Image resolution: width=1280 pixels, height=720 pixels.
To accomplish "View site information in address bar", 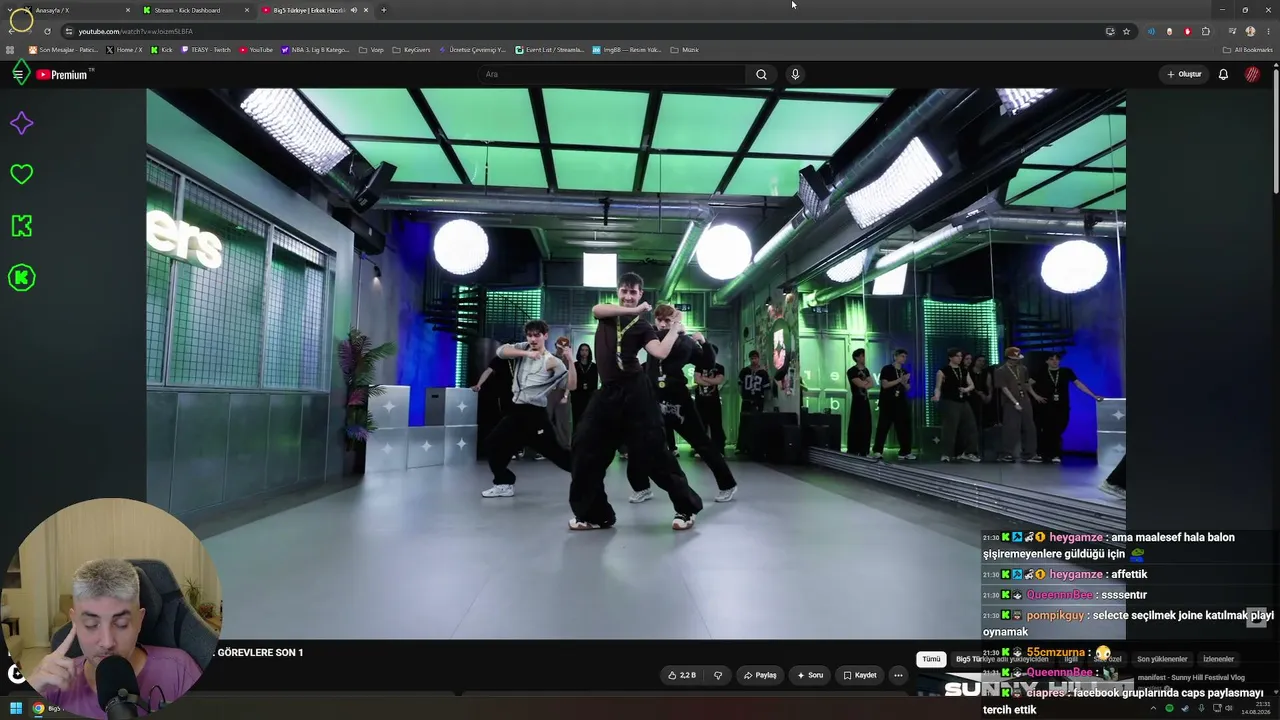I will (69, 31).
